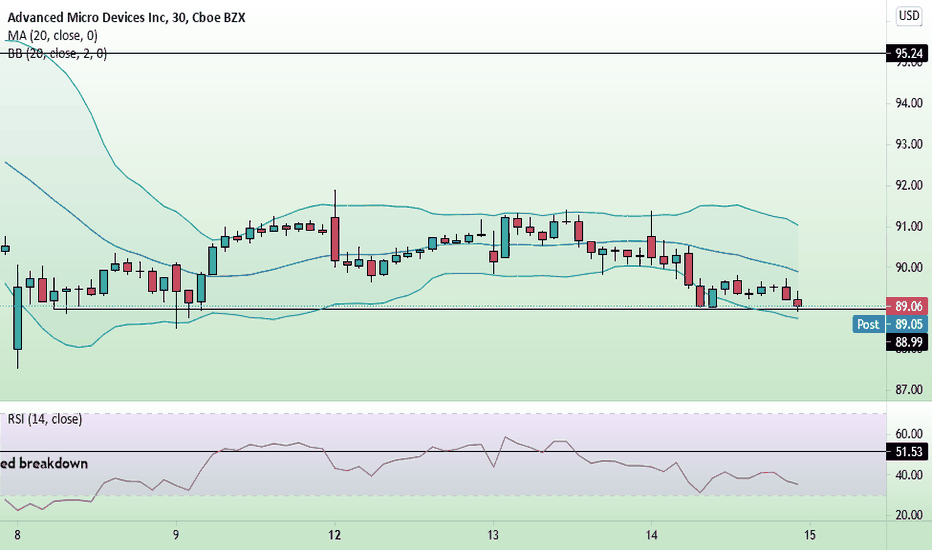
Task: Click the Advanced Micro Devices Inc chart title
Action: tap(126, 17)
